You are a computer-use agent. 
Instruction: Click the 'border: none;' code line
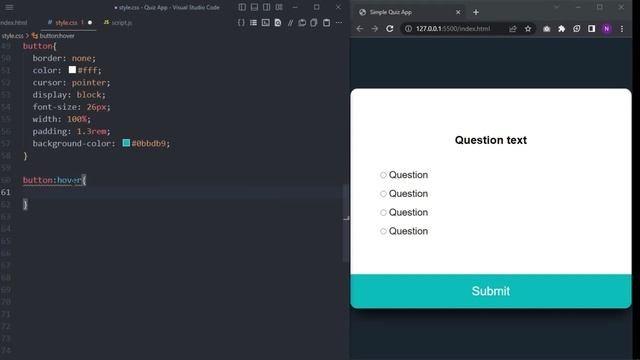64,58
